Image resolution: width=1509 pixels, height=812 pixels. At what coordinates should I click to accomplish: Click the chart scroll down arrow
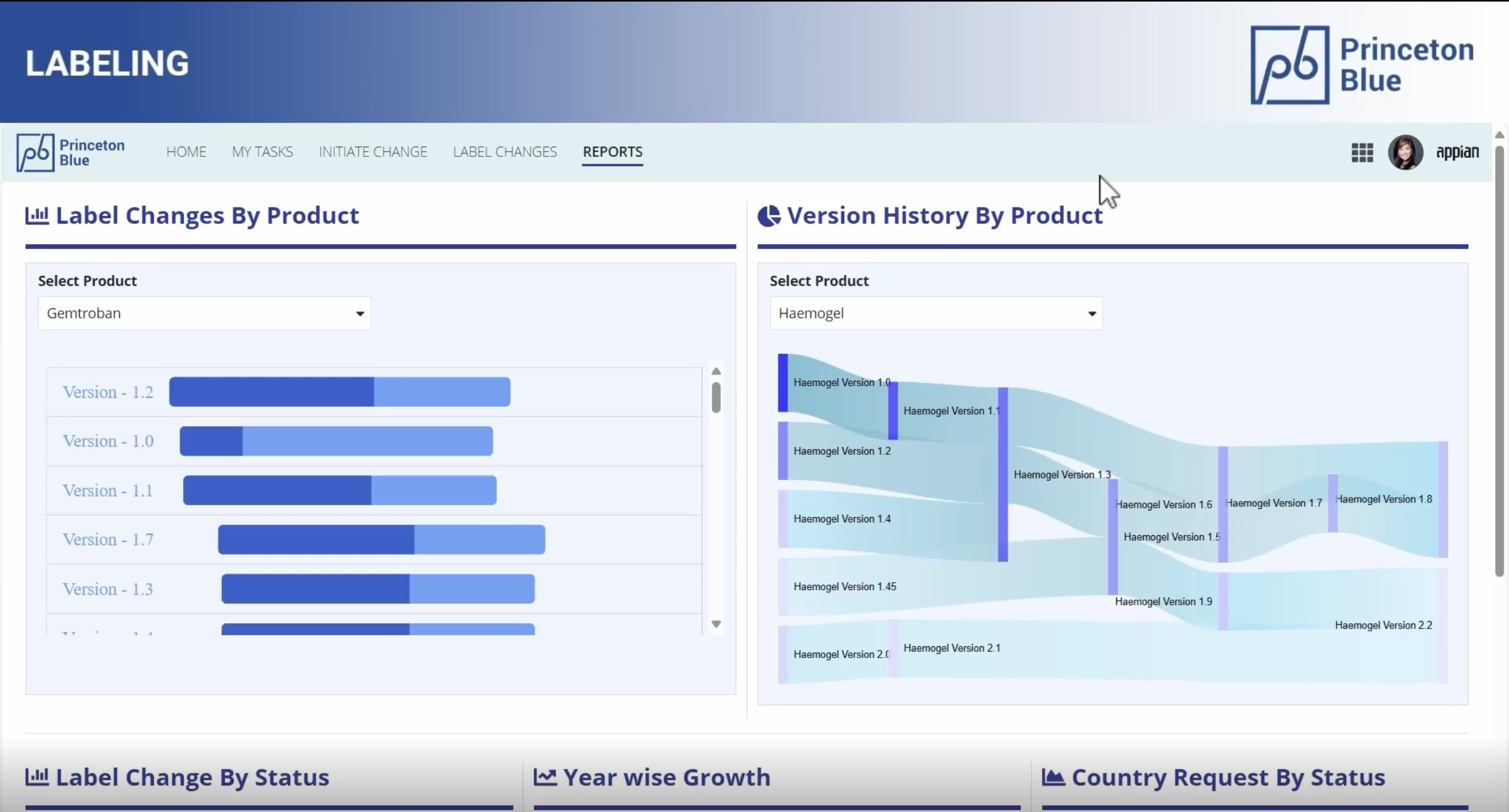pos(716,624)
